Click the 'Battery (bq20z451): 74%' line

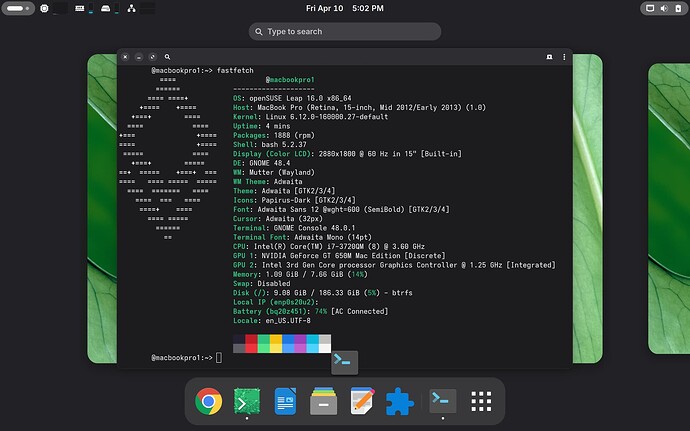click(311, 311)
